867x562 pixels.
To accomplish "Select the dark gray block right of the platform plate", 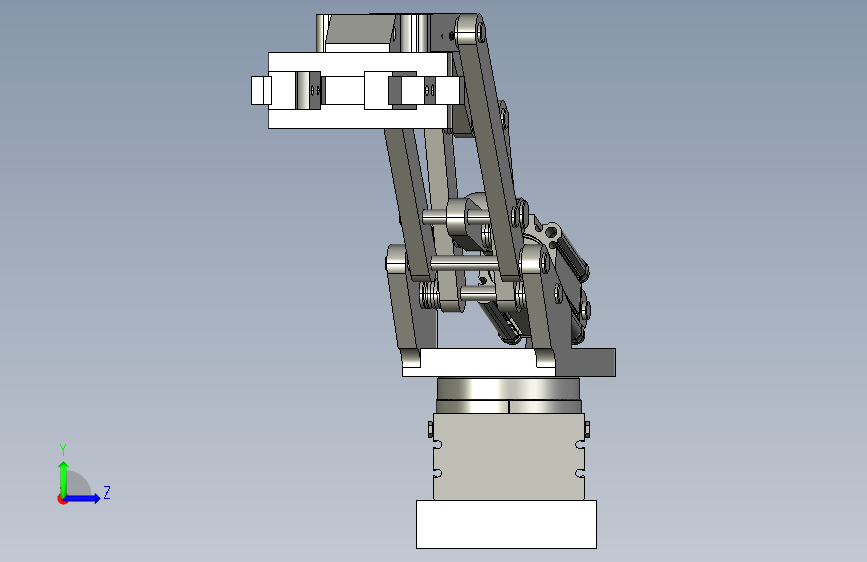I will [586, 362].
